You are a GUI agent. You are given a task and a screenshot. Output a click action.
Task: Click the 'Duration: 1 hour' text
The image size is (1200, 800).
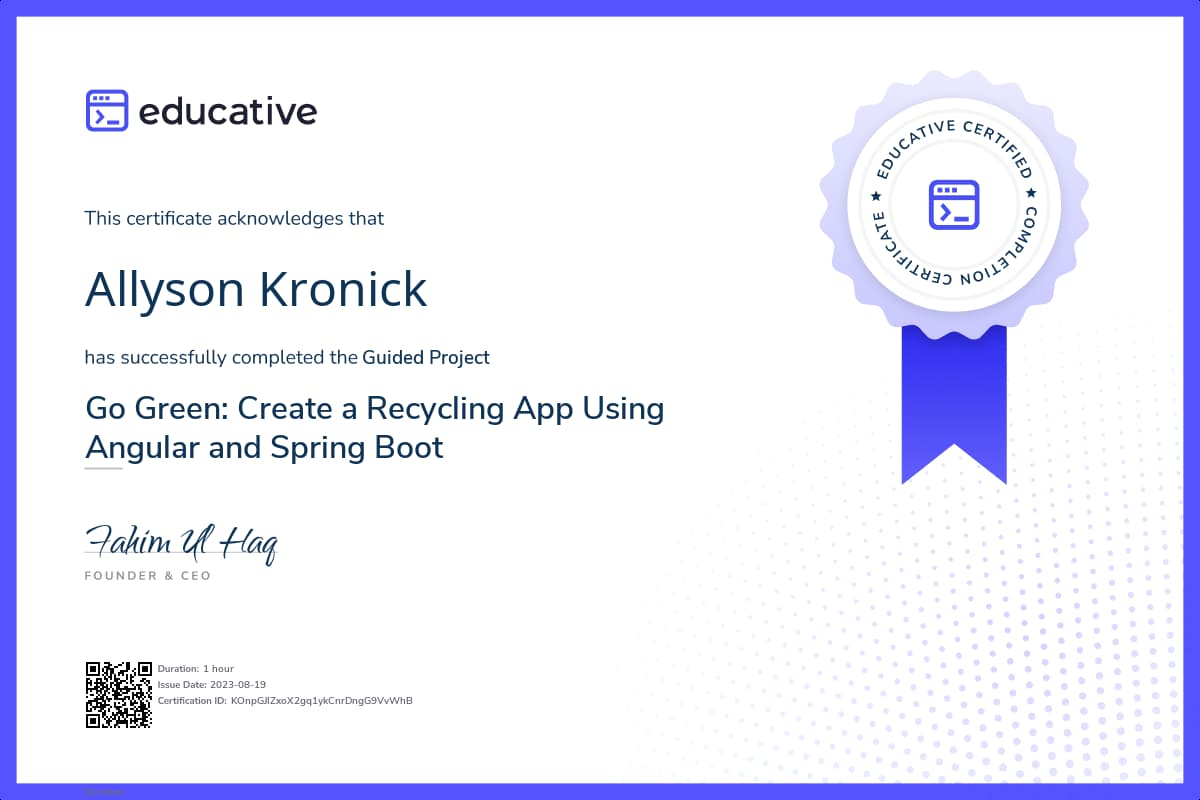[x=196, y=668]
